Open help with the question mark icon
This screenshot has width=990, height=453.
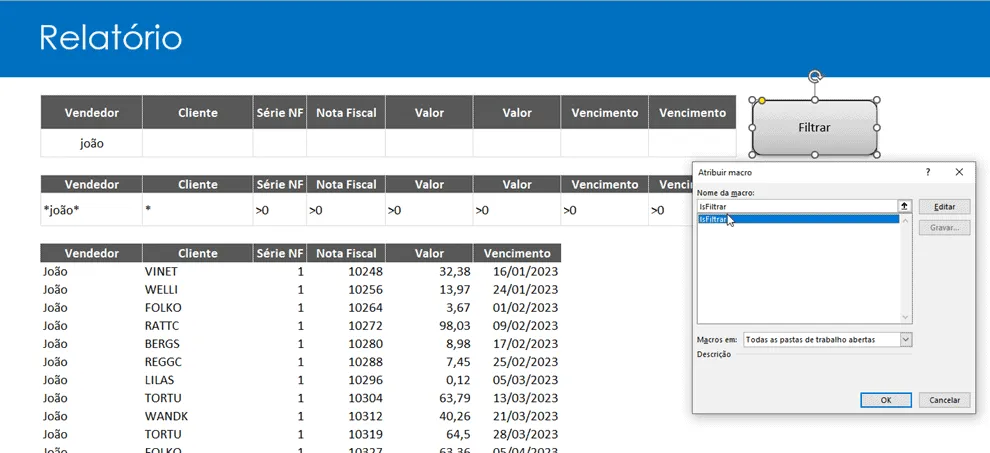[928, 172]
